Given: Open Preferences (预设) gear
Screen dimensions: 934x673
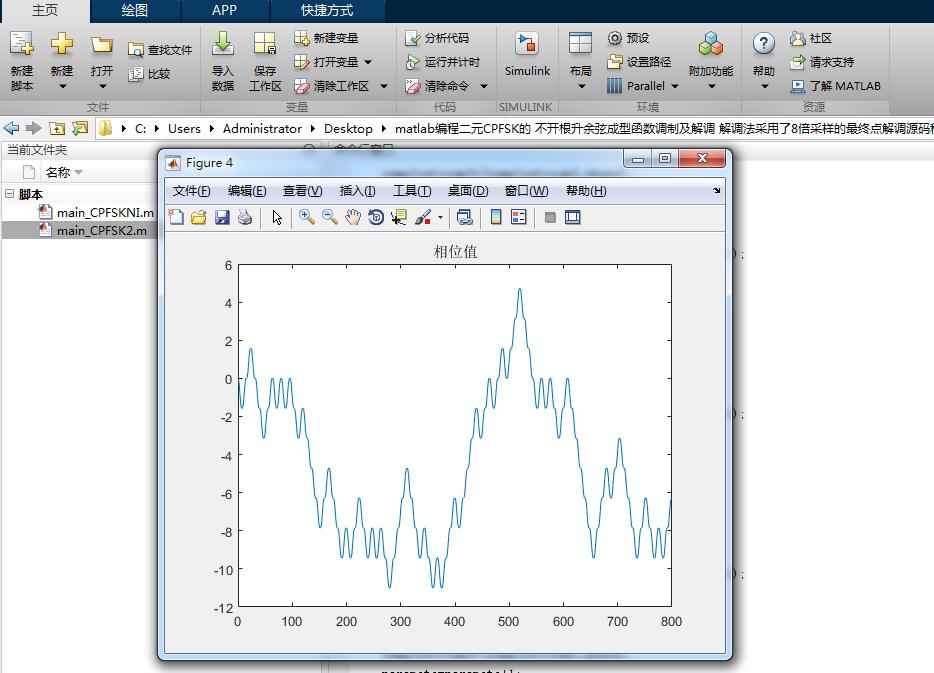Looking at the screenshot, I should (628, 38).
